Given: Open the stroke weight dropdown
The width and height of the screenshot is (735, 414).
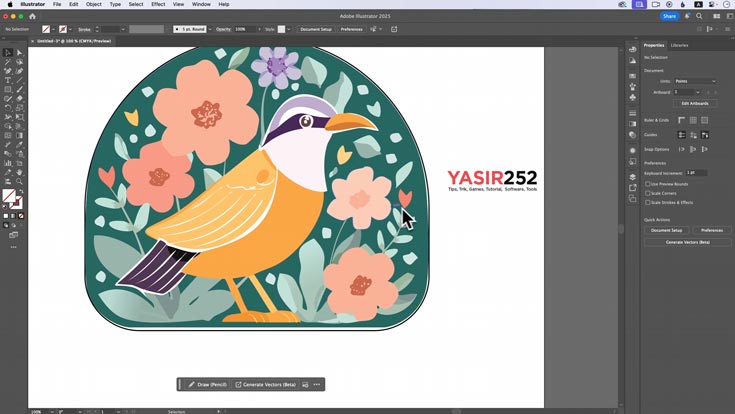Looking at the screenshot, I should tap(123, 29).
